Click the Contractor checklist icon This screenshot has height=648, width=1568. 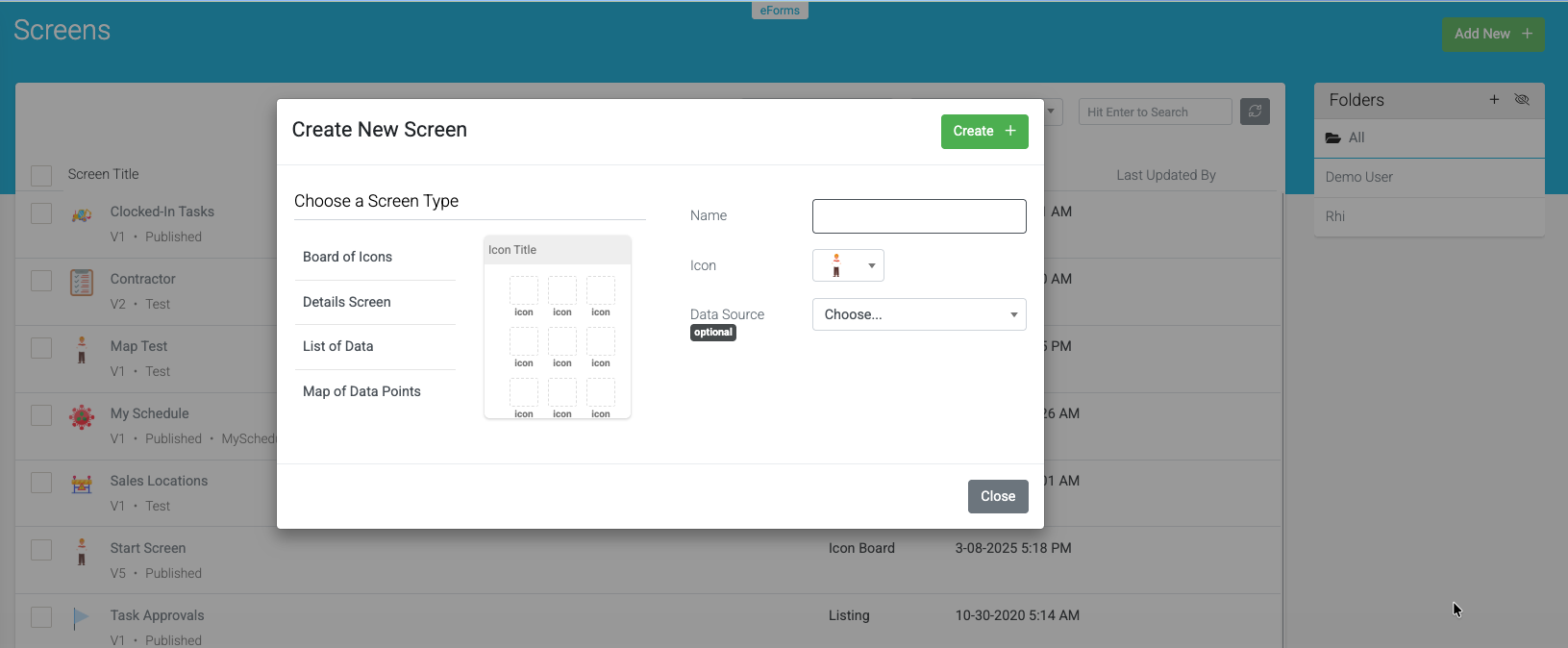click(82, 283)
